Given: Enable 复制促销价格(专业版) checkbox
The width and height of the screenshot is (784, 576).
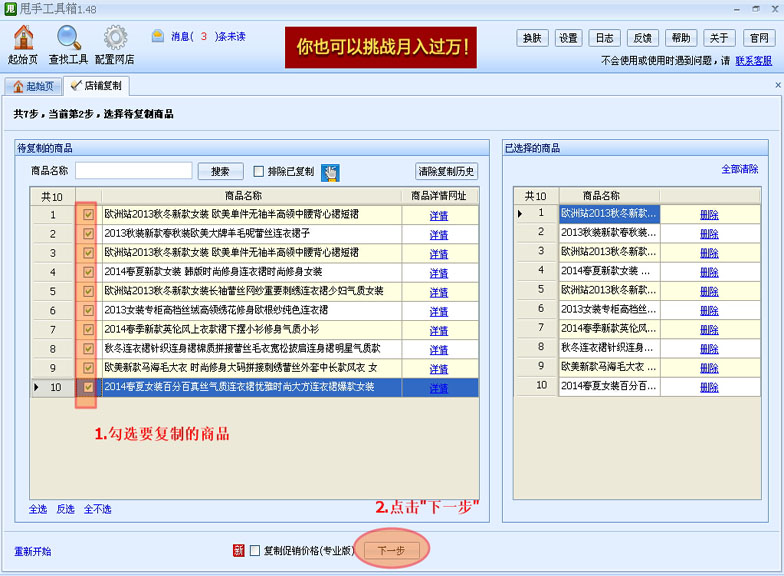Looking at the screenshot, I should [255, 550].
